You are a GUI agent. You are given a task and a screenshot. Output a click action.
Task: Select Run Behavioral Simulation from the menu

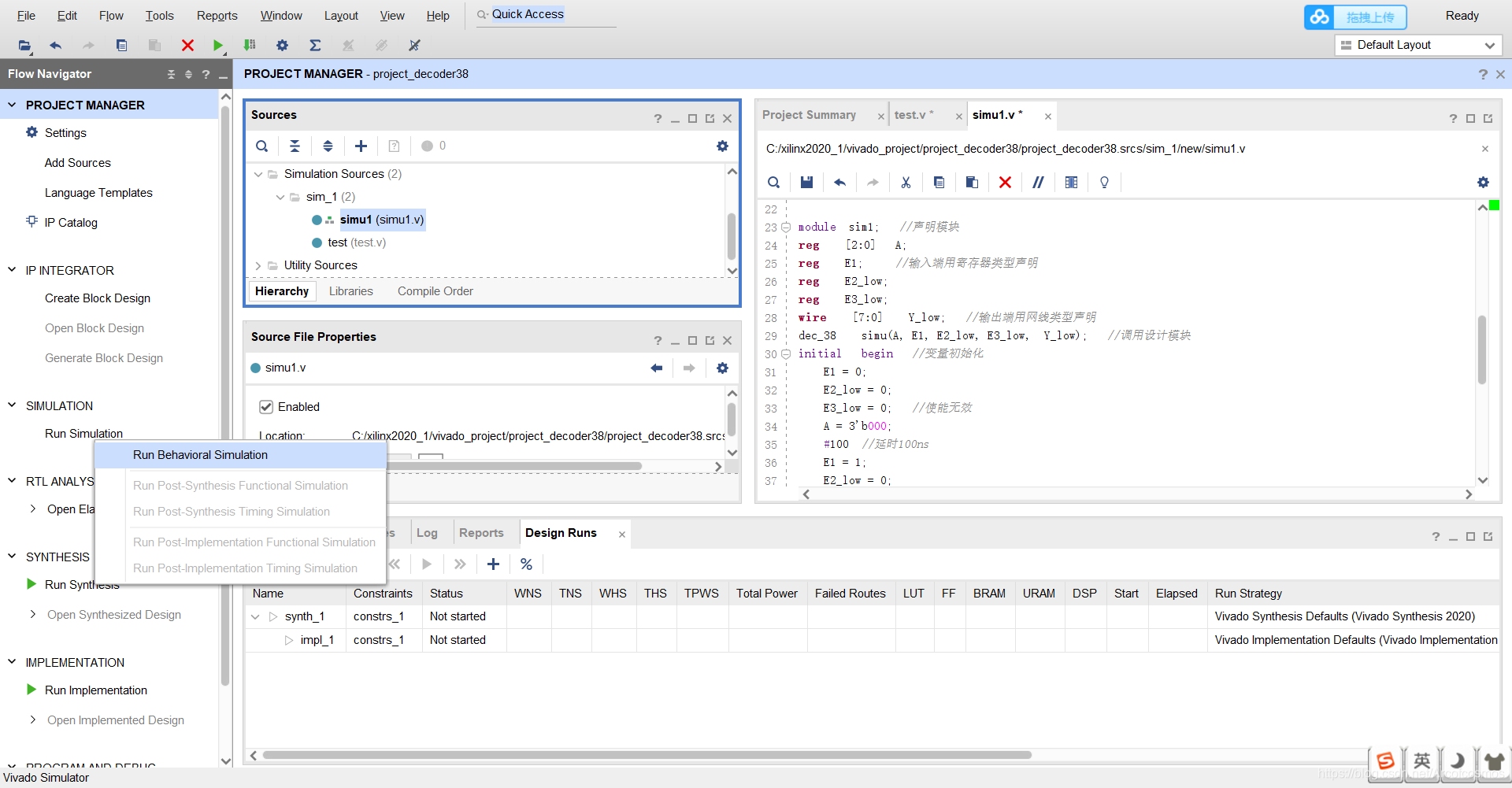pos(200,455)
